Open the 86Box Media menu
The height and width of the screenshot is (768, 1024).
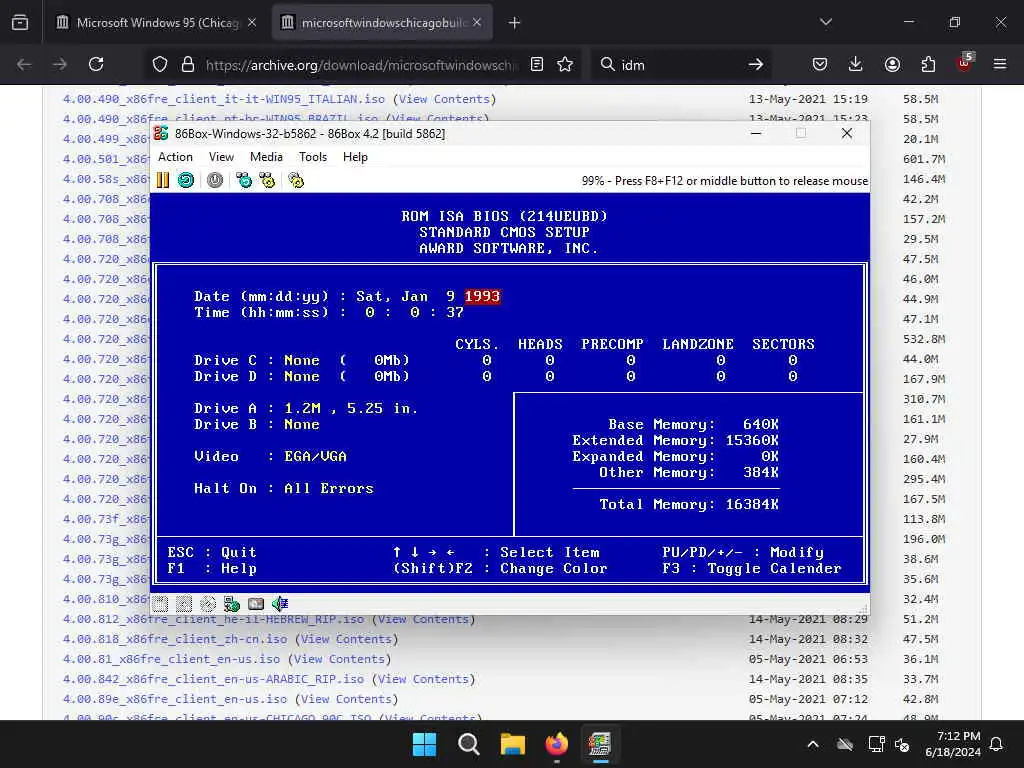(x=266, y=157)
